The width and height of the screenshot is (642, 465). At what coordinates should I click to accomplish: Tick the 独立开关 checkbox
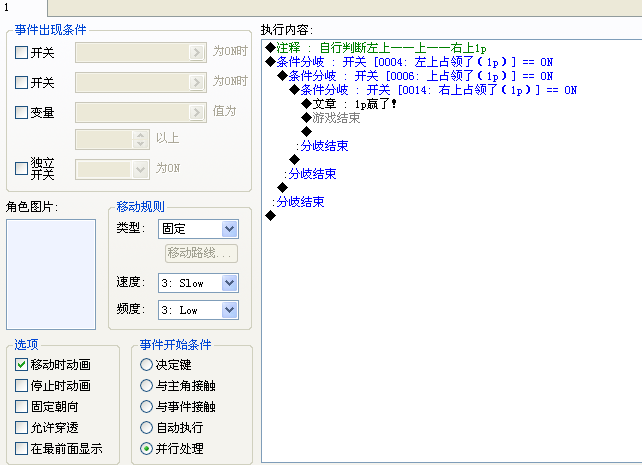[21, 168]
